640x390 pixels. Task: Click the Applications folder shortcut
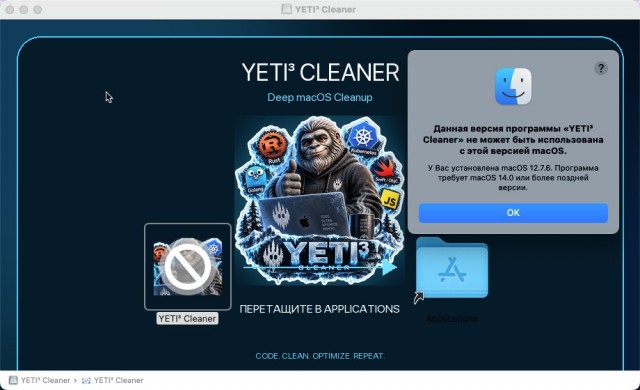(452, 268)
